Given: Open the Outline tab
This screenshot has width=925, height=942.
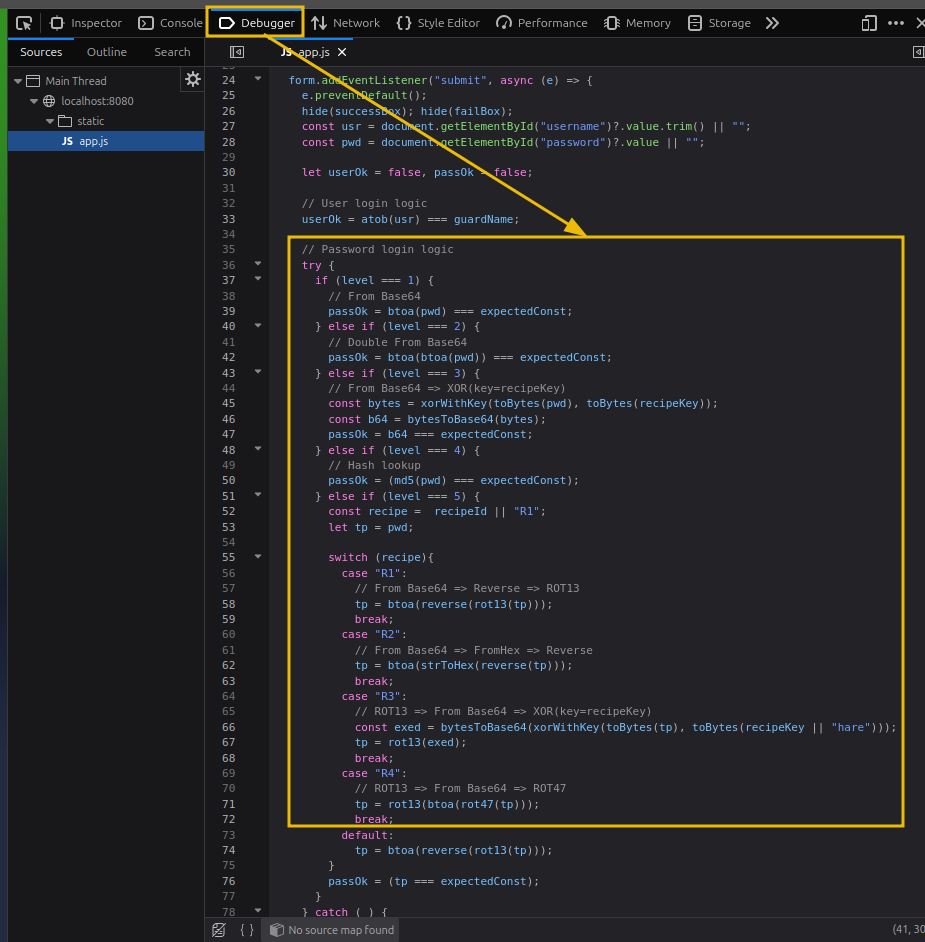Looking at the screenshot, I should tap(106, 51).
